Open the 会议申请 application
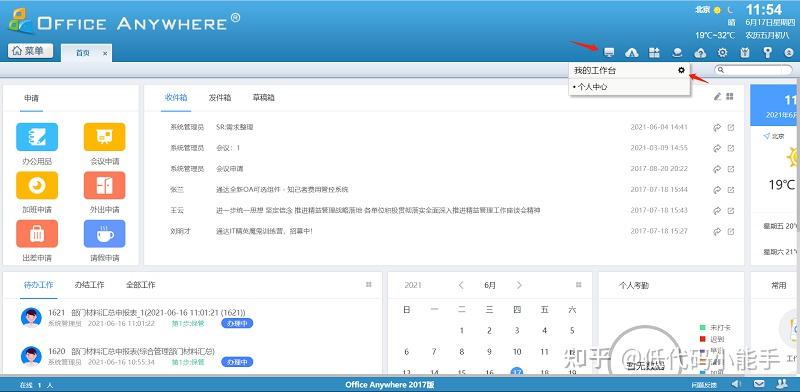The height and width of the screenshot is (392, 800). point(105,137)
